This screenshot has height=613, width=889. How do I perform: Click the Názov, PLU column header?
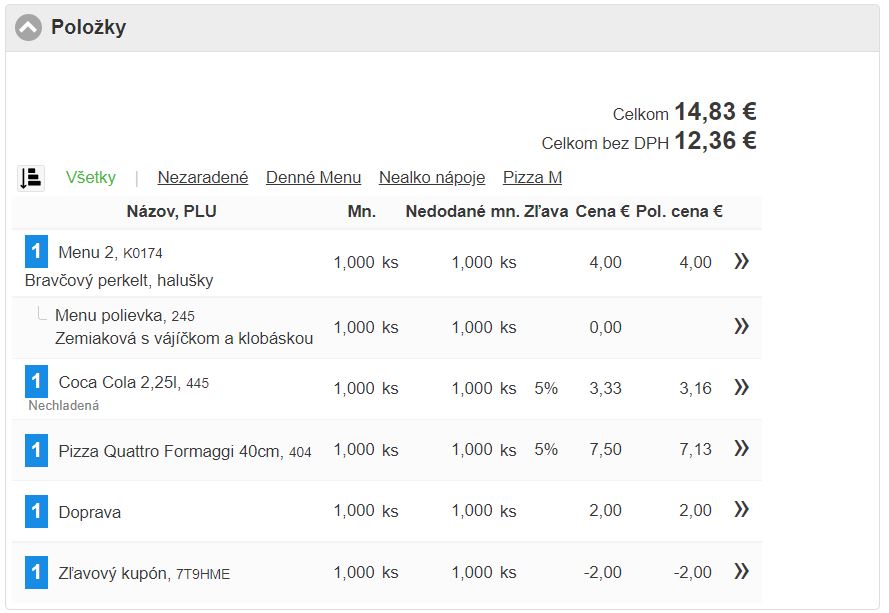tap(171, 212)
